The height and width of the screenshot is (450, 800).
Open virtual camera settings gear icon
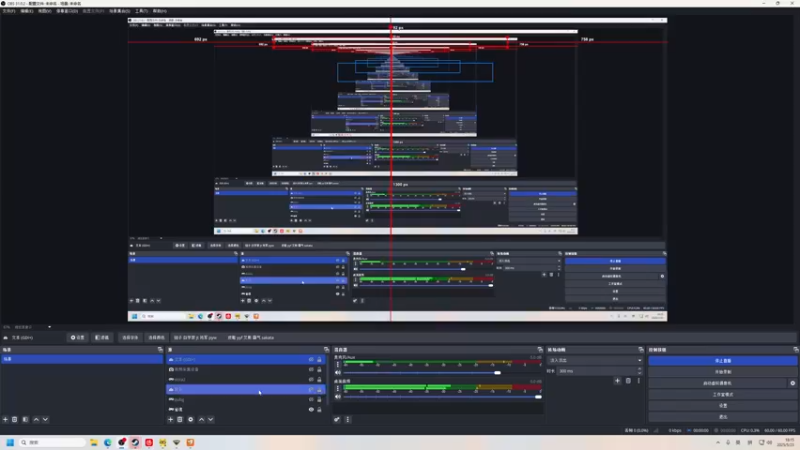pyautogui.click(x=792, y=383)
